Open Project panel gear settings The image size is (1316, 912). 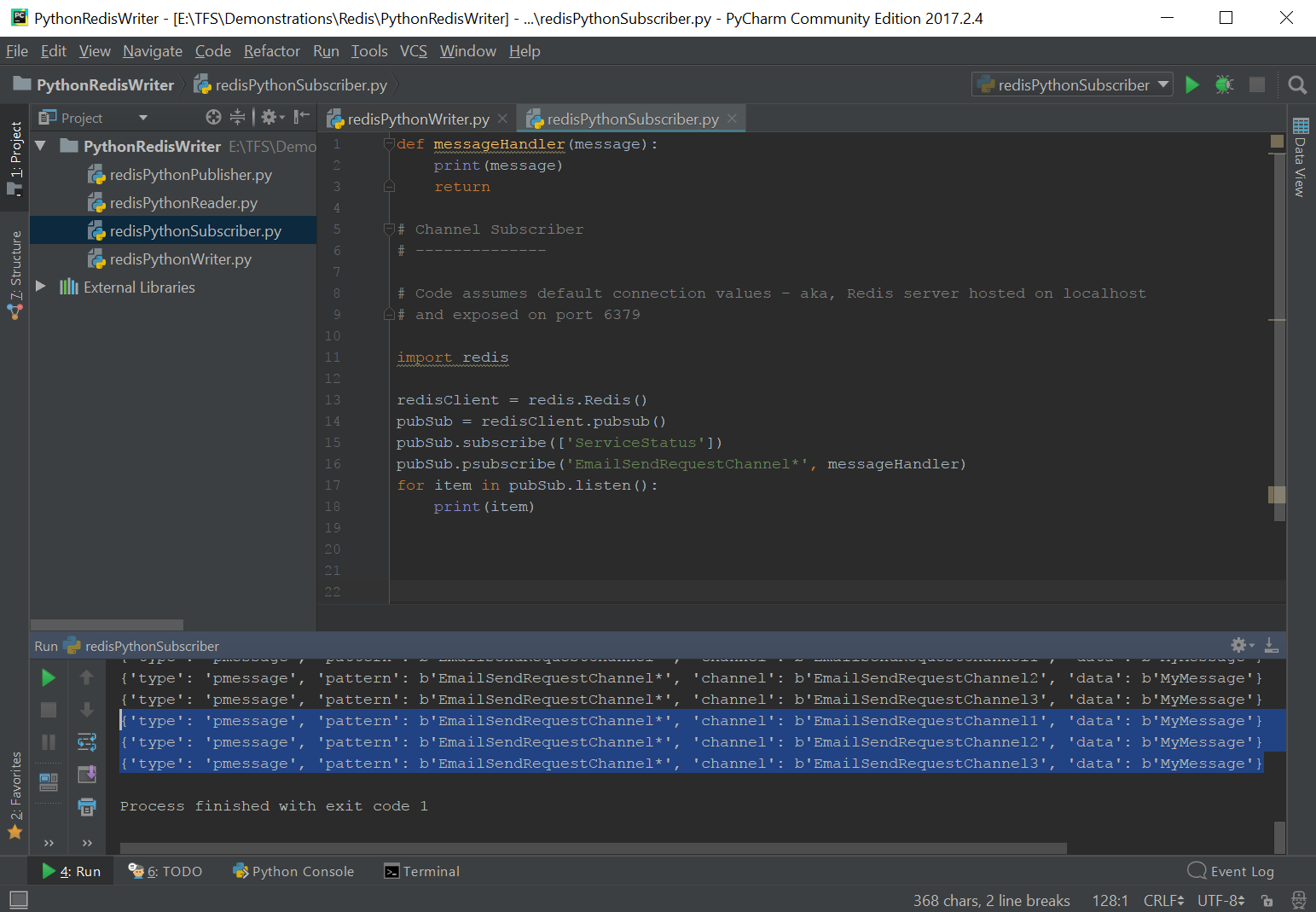[x=271, y=117]
